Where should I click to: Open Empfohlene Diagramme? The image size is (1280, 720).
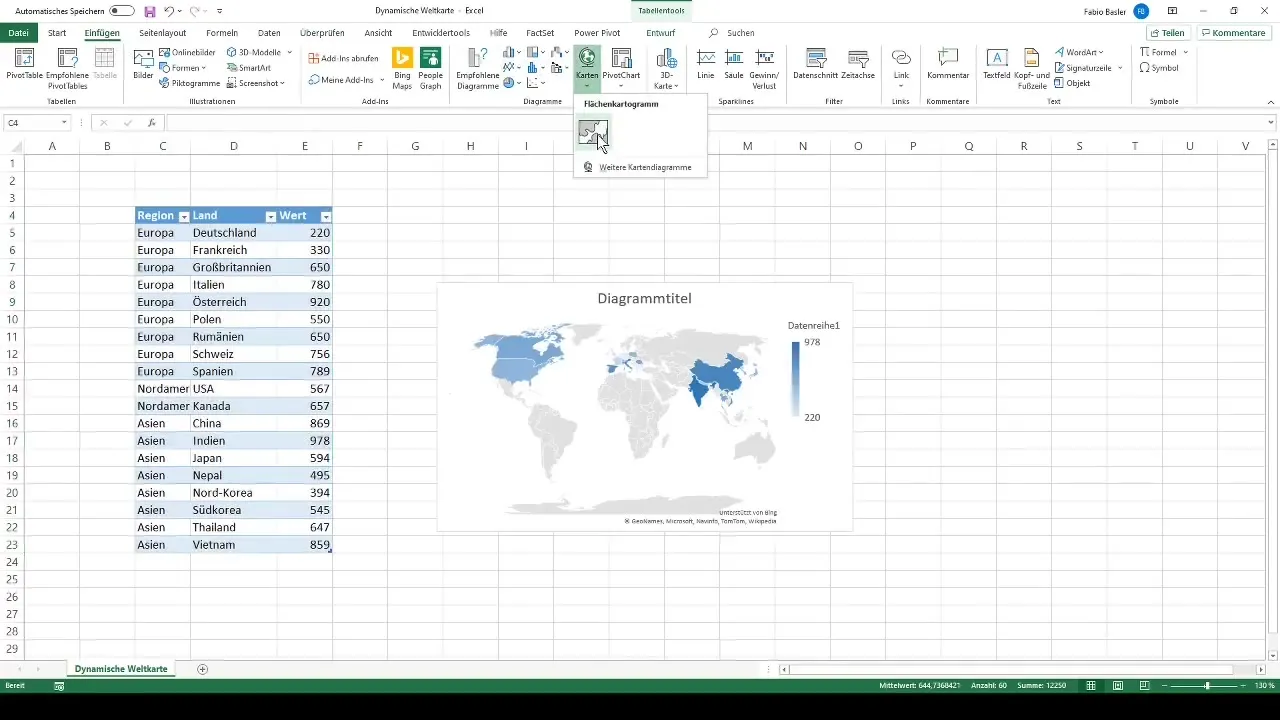[x=477, y=68]
